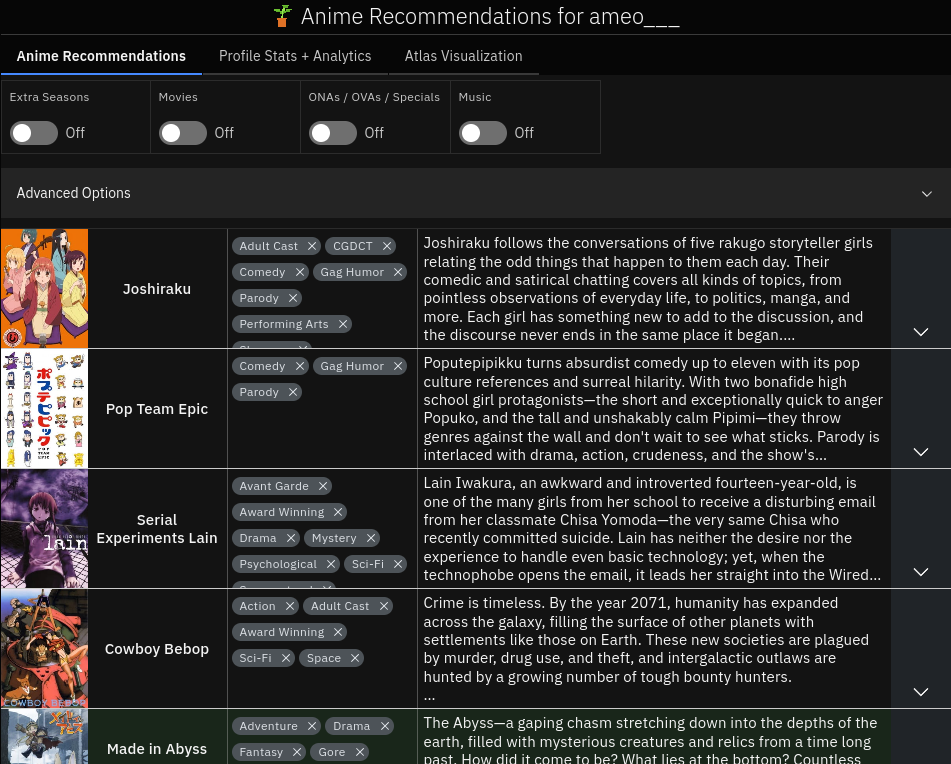Screen dimensions: 951x764
Task: Click the Pop Team Epic poster thumbnail
Action: tap(44, 409)
